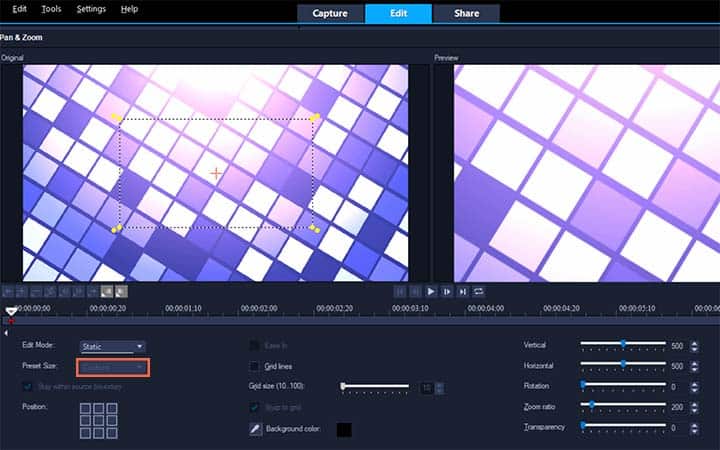Set position to top-left anchor square
720x450 pixels.
tap(85, 408)
